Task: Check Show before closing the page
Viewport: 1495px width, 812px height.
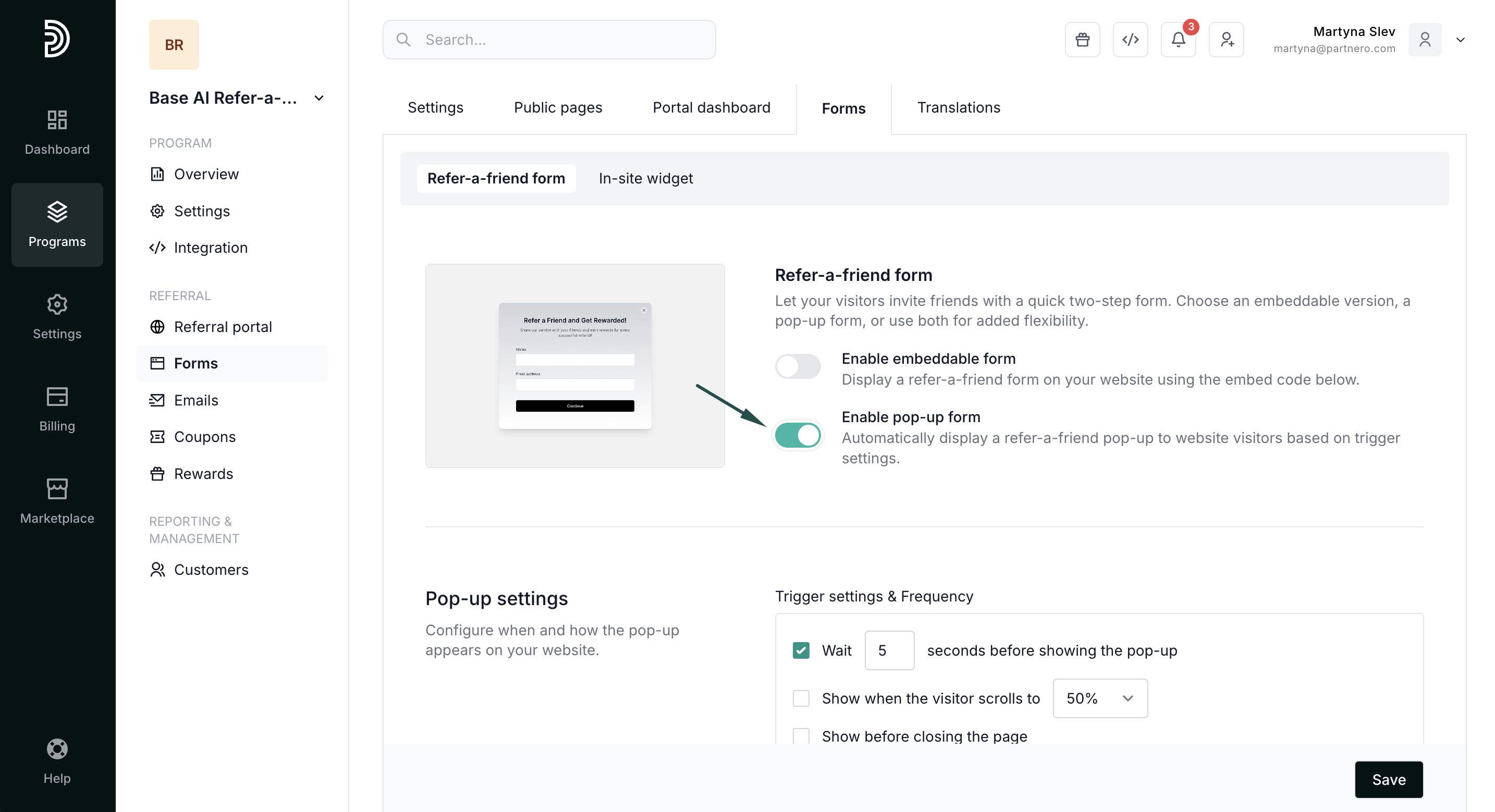Action: point(801,735)
